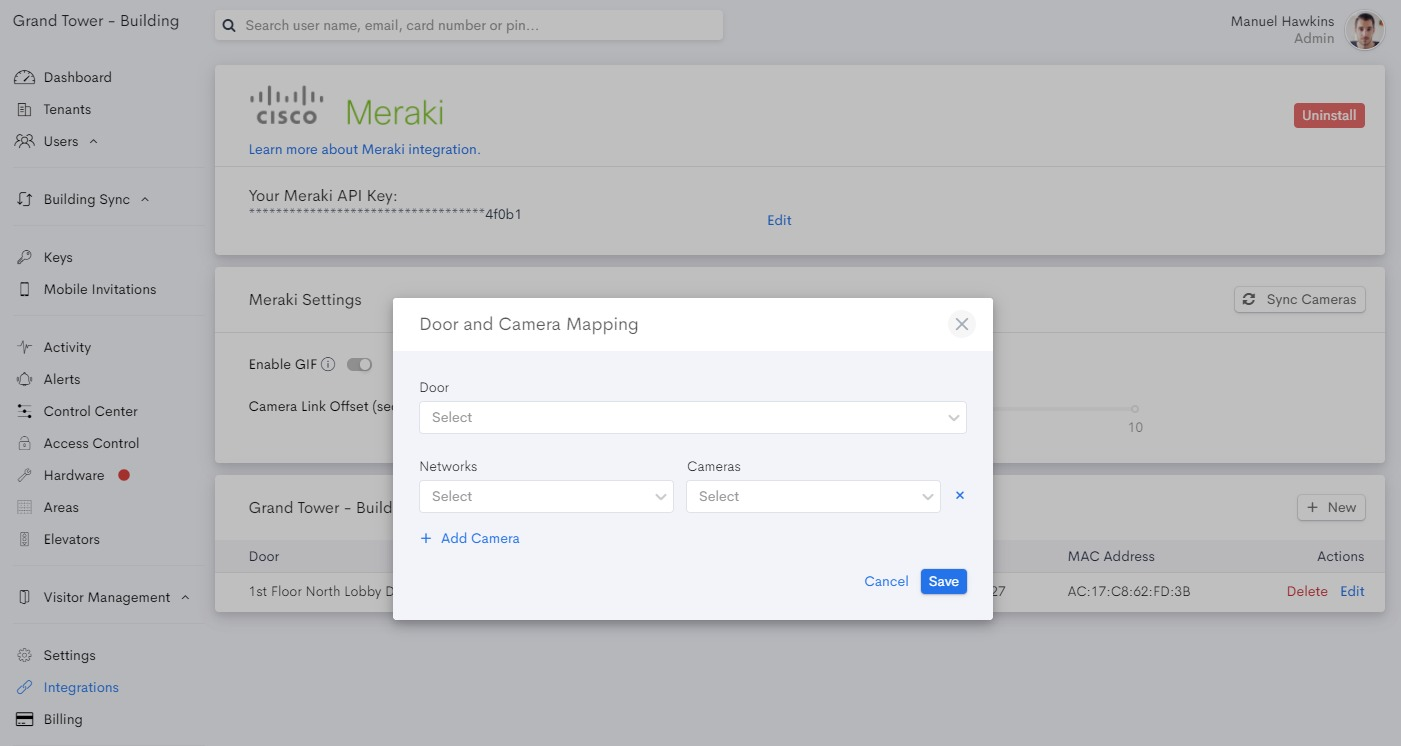Open the Hardware section with red alert dot
The image size is (1401, 746).
coord(75,475)
